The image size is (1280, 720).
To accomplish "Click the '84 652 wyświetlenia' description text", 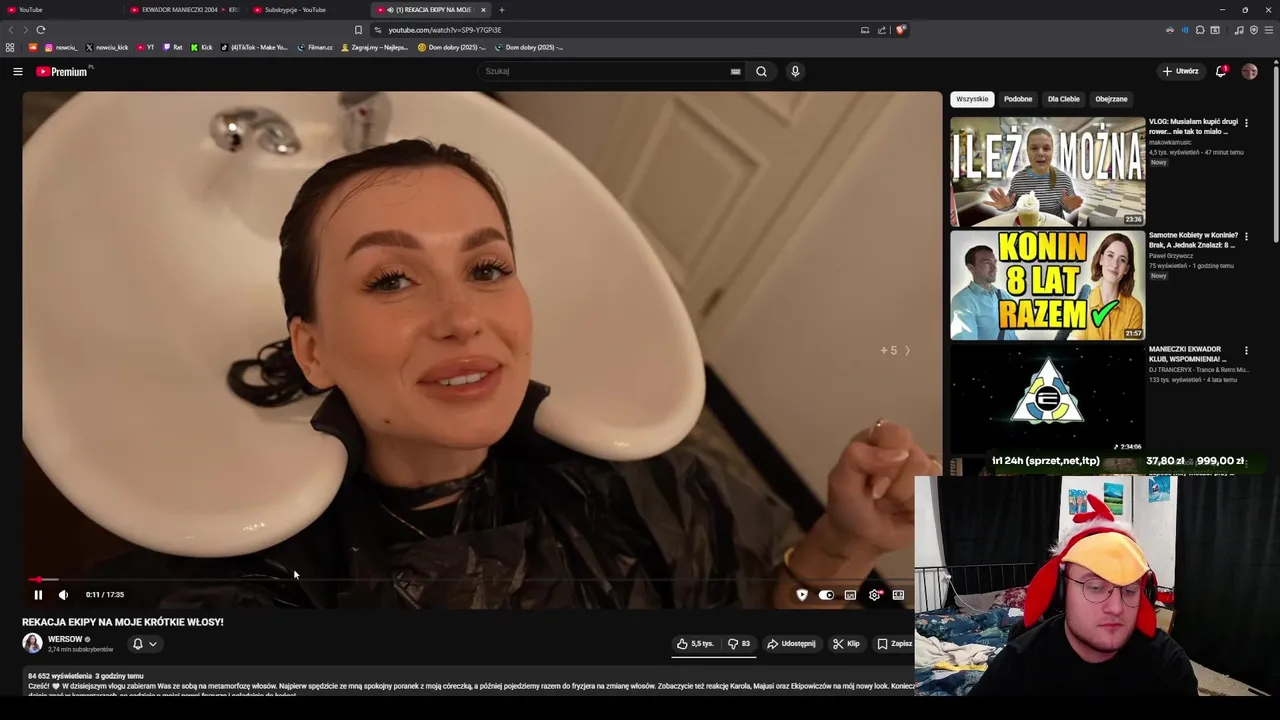I will click(x=60, y=676).
